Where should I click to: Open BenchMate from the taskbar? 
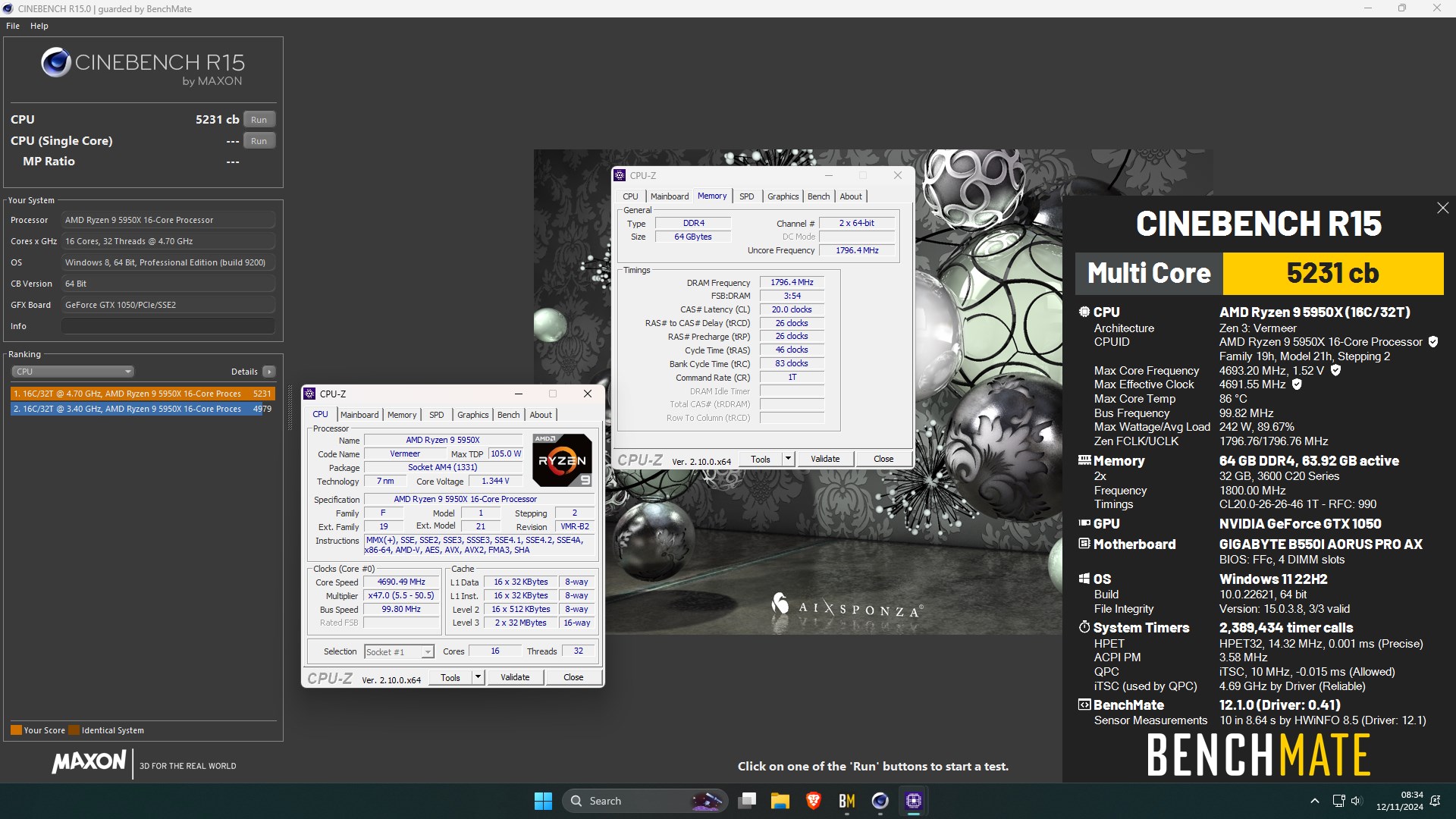[847, 801]
